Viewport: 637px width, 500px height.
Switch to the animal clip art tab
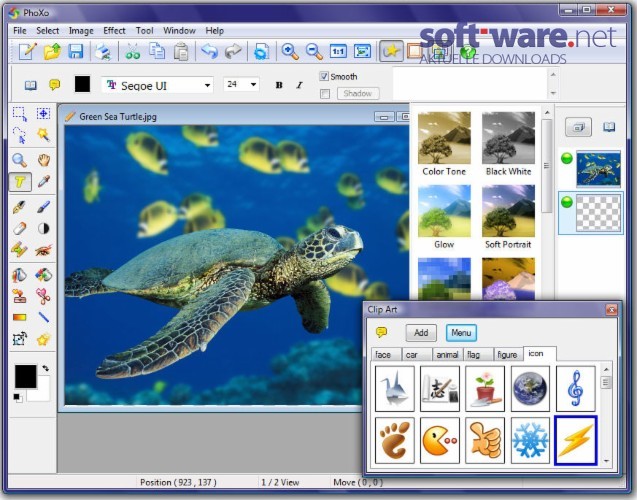(x=447, y=355)
